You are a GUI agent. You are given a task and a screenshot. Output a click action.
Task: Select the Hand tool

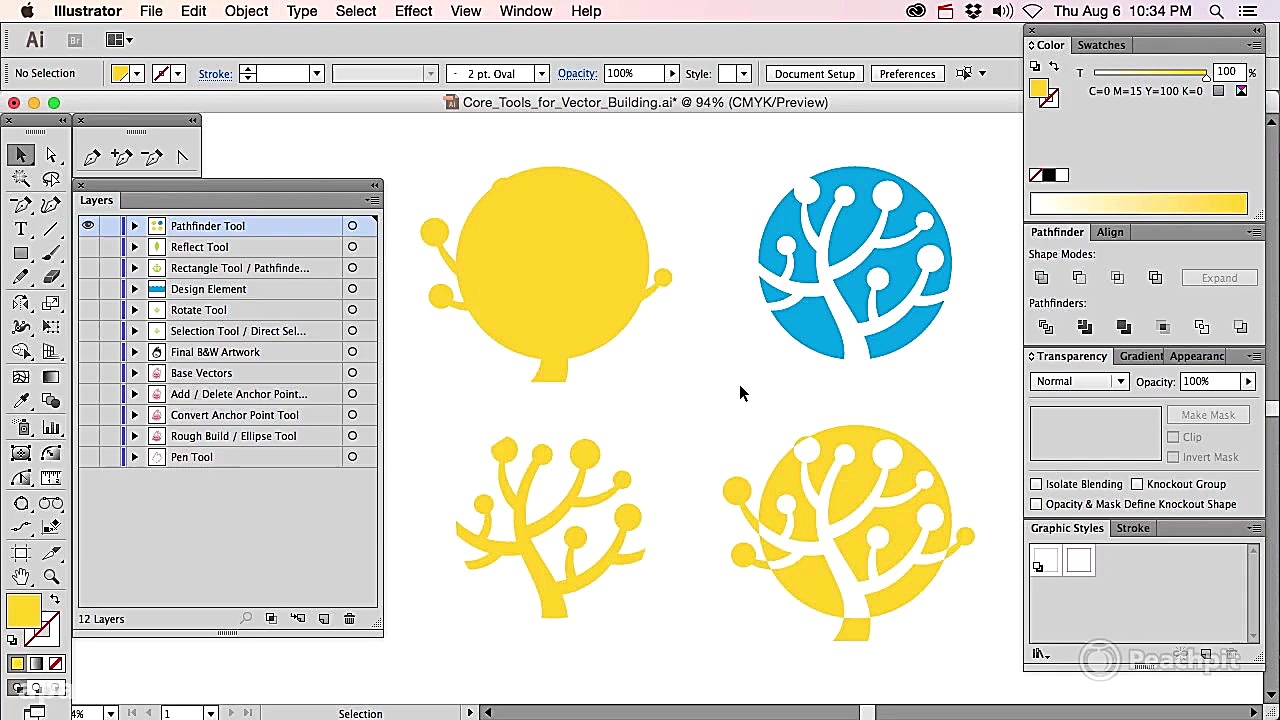point(21,577)
